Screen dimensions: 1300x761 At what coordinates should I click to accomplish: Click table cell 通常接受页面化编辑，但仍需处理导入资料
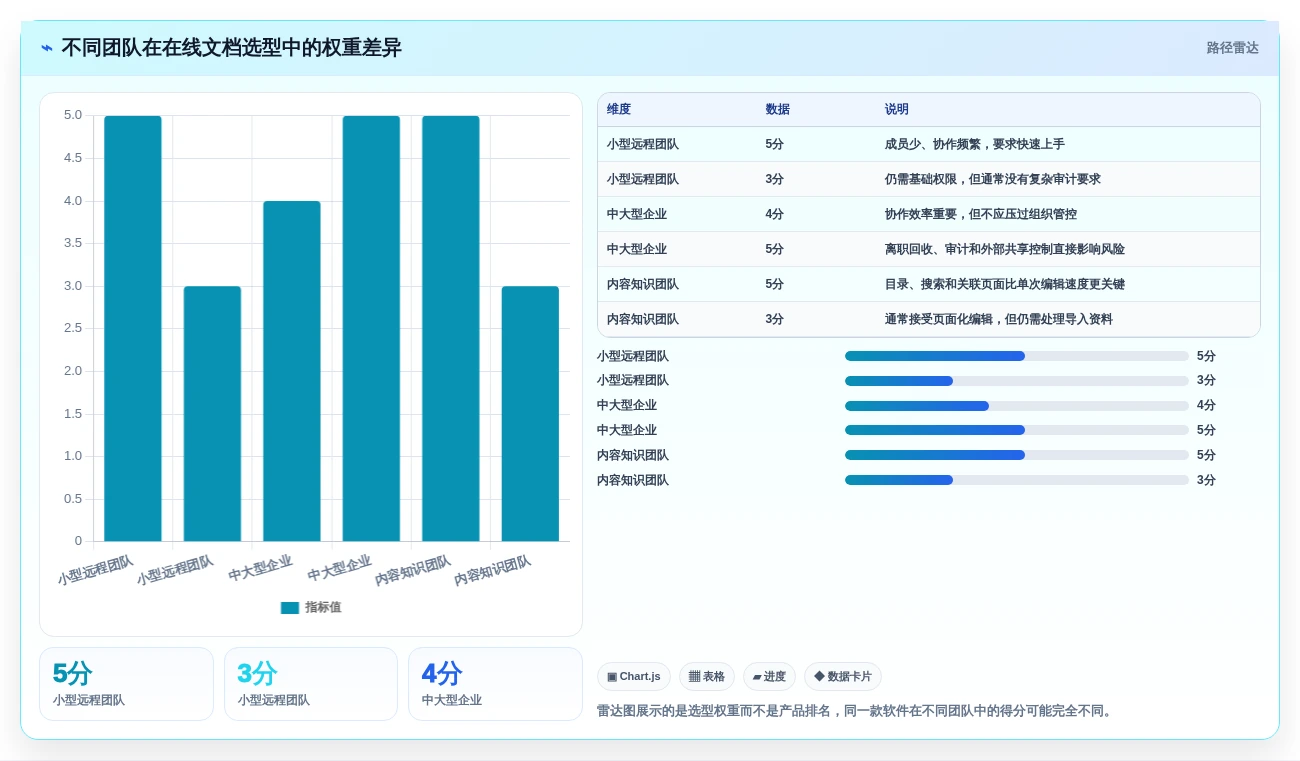pyautogui.click(x=999, y=319)
